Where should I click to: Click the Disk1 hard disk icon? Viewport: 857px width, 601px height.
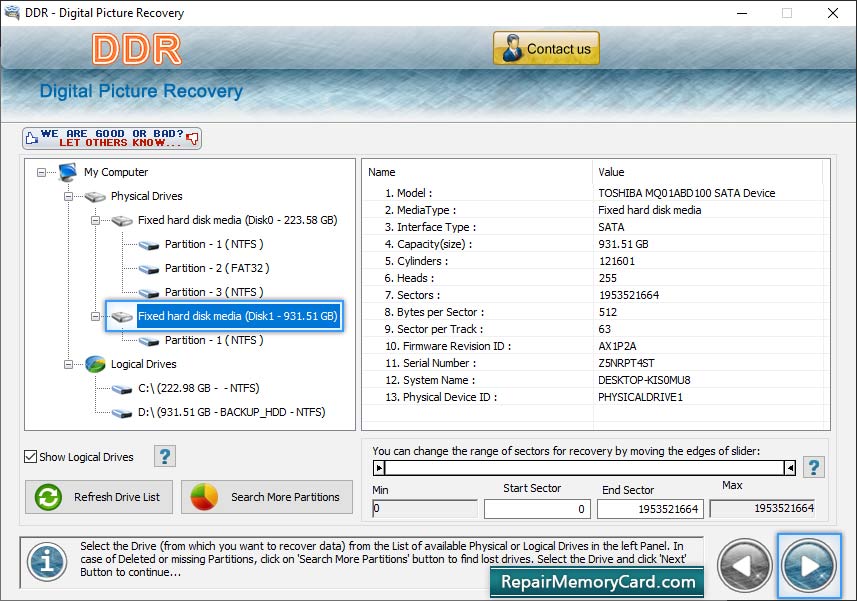click(122, 317)
